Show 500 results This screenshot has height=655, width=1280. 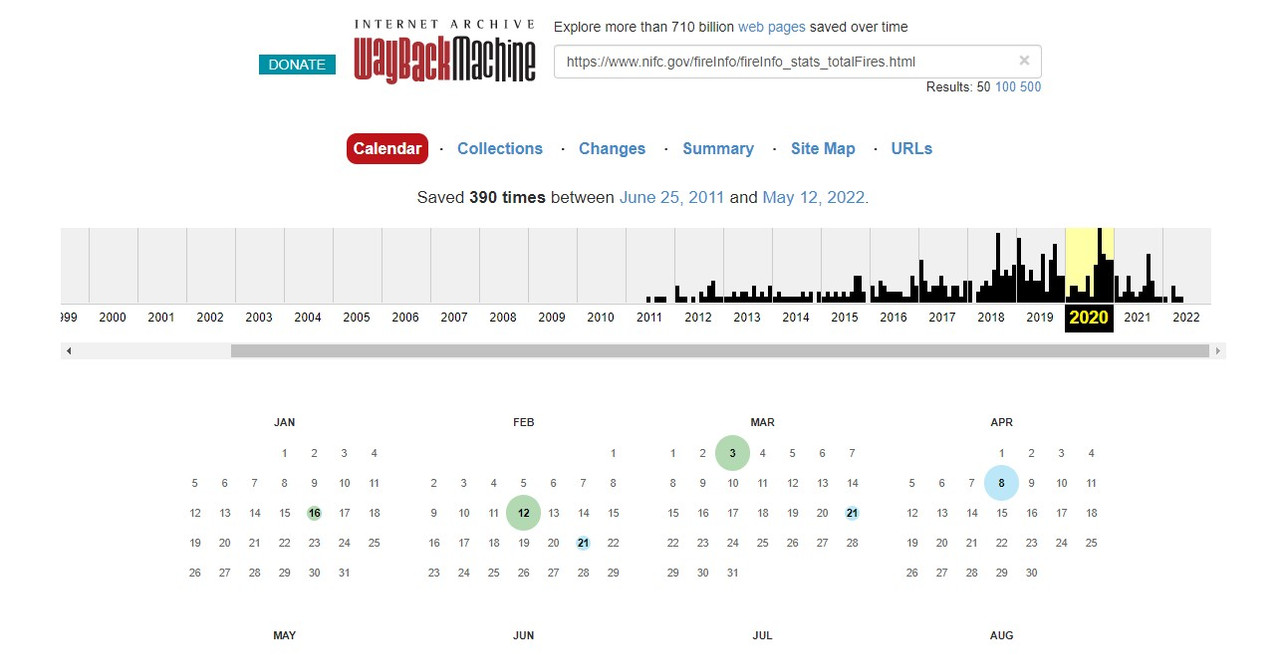[1030, 87]
